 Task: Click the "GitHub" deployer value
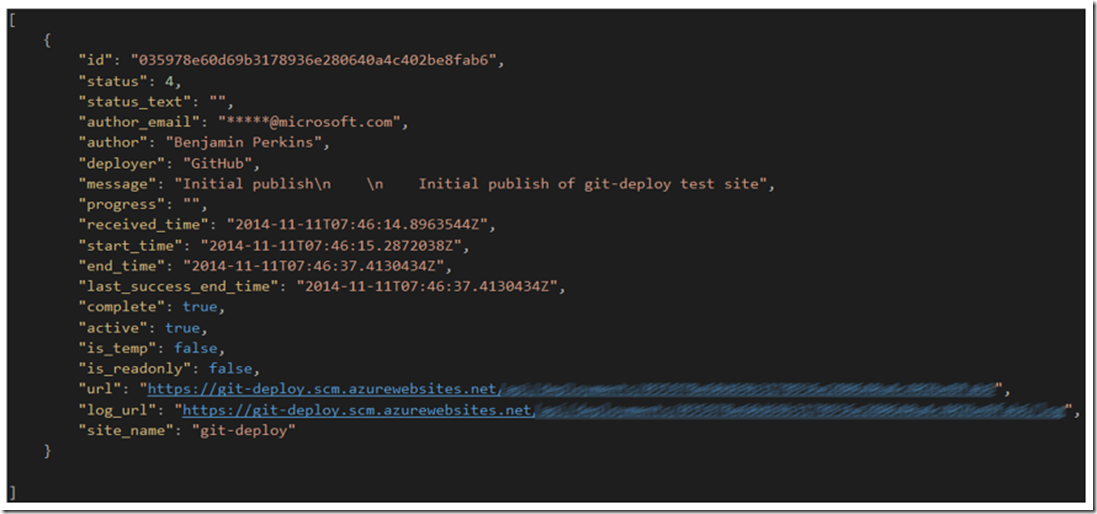click(221, 164)
